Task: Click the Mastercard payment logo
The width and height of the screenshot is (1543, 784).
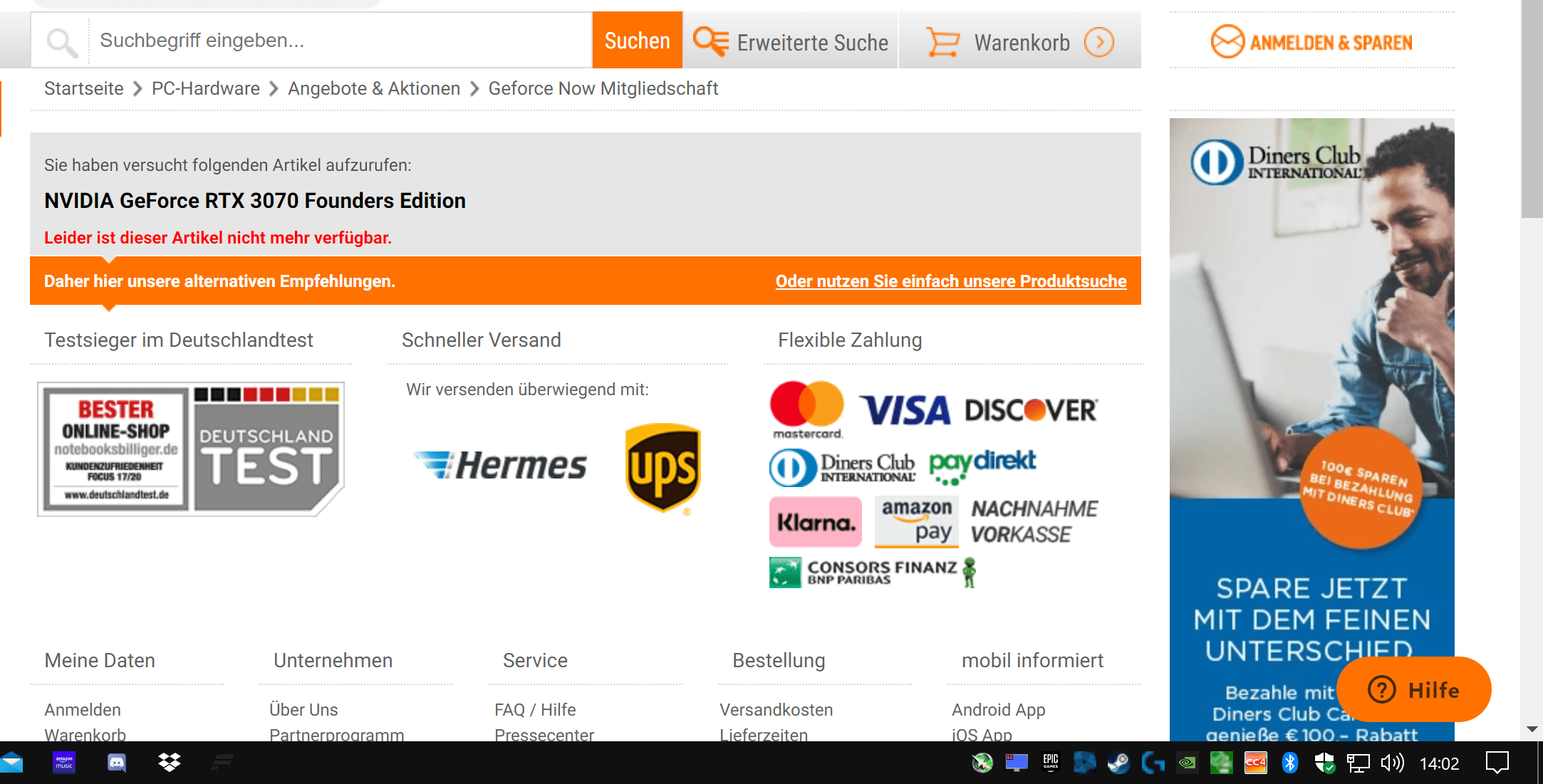Action: [x=807, y=410]
